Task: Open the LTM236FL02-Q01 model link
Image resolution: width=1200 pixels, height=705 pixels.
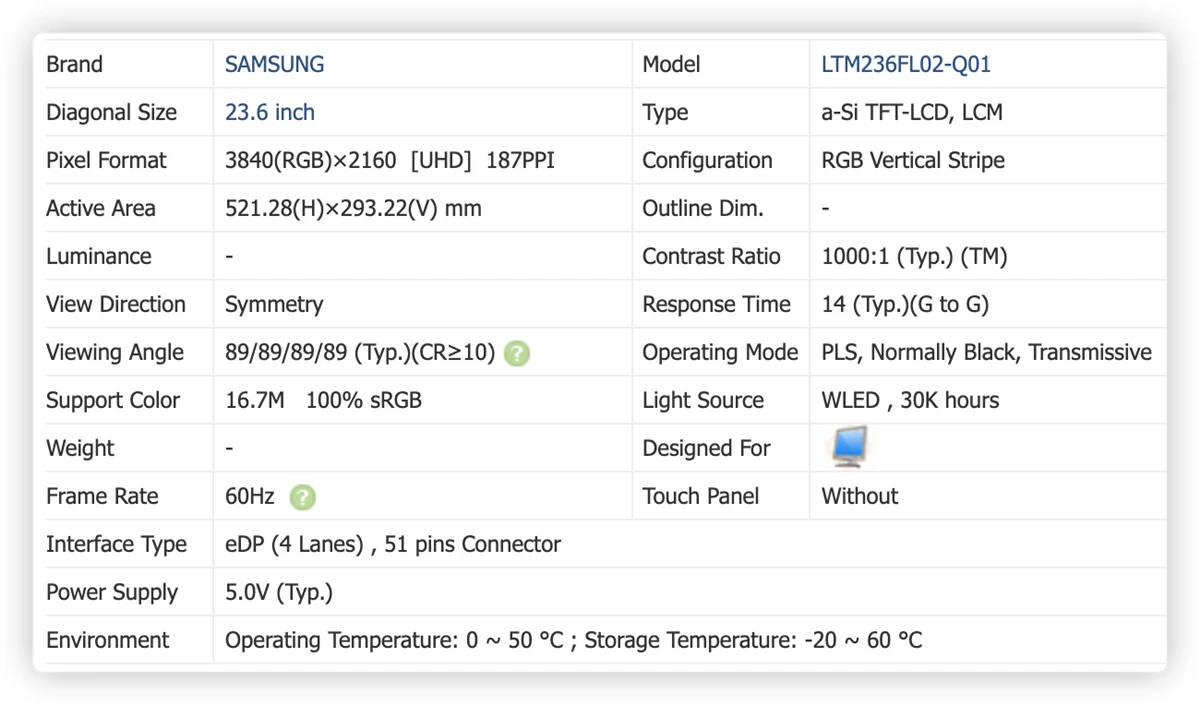Action: tap(906, 64)
